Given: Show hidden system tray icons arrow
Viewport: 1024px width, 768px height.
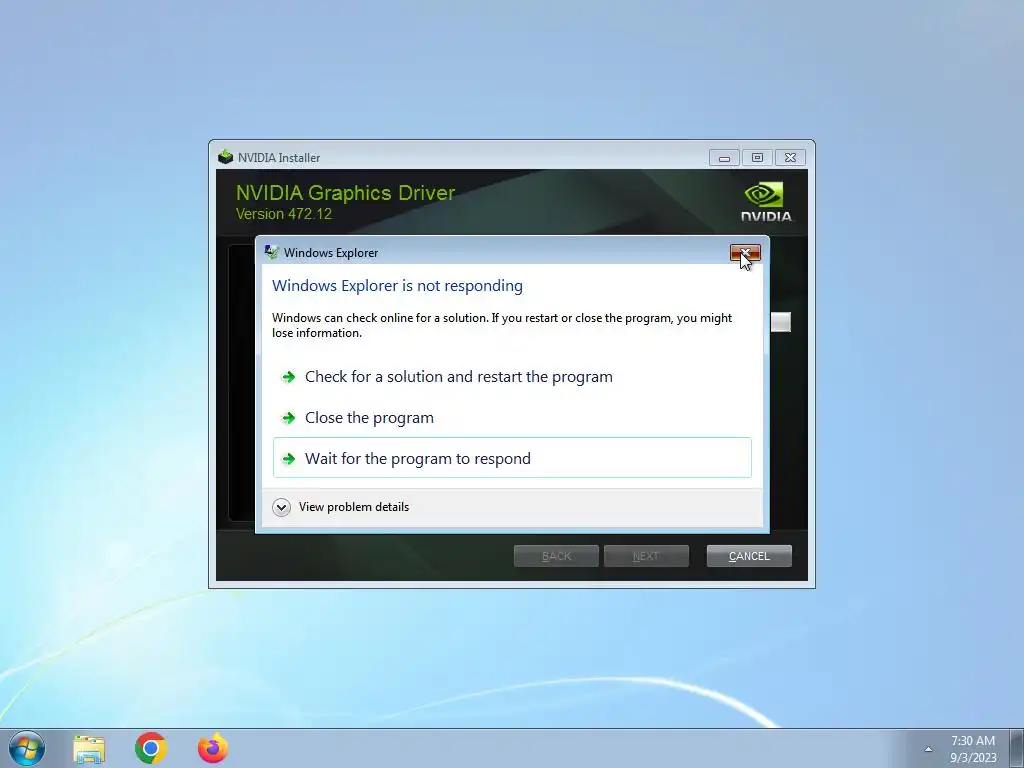Looking at the screenshot, I should pyautogui.click(x=928, y=749).
